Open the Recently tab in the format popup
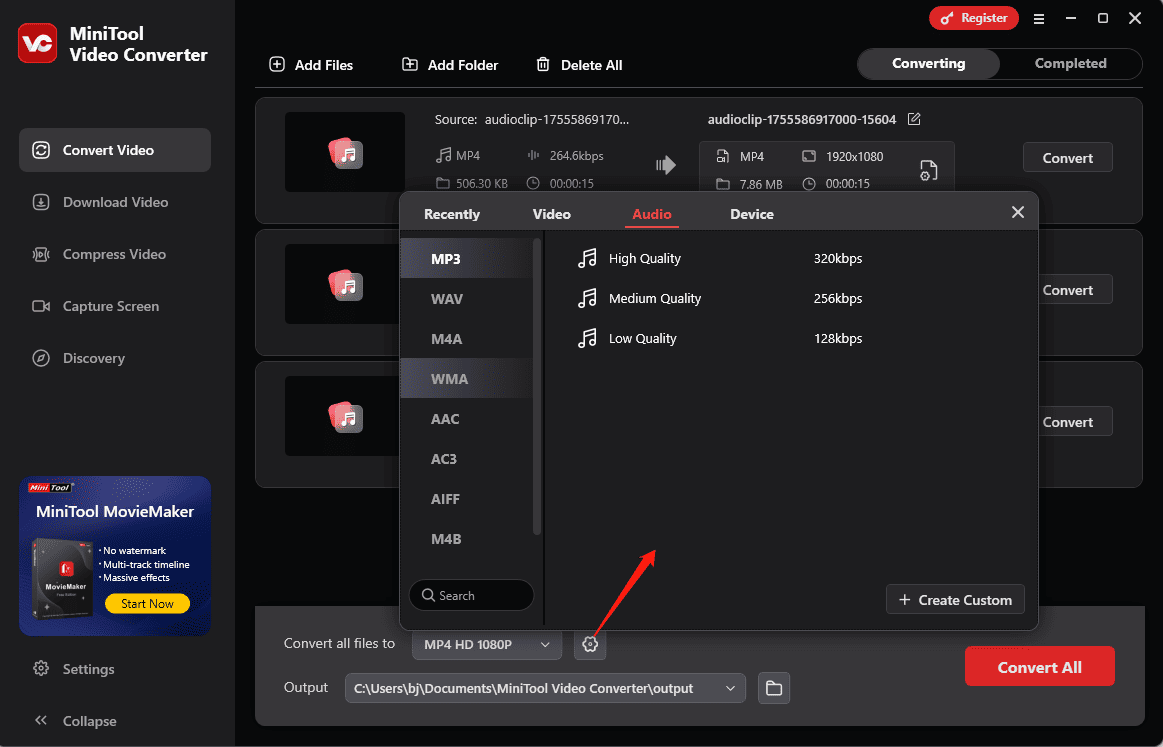This screenshot has height=747, width=1163. pyautogui.click(x=452, y=214)
